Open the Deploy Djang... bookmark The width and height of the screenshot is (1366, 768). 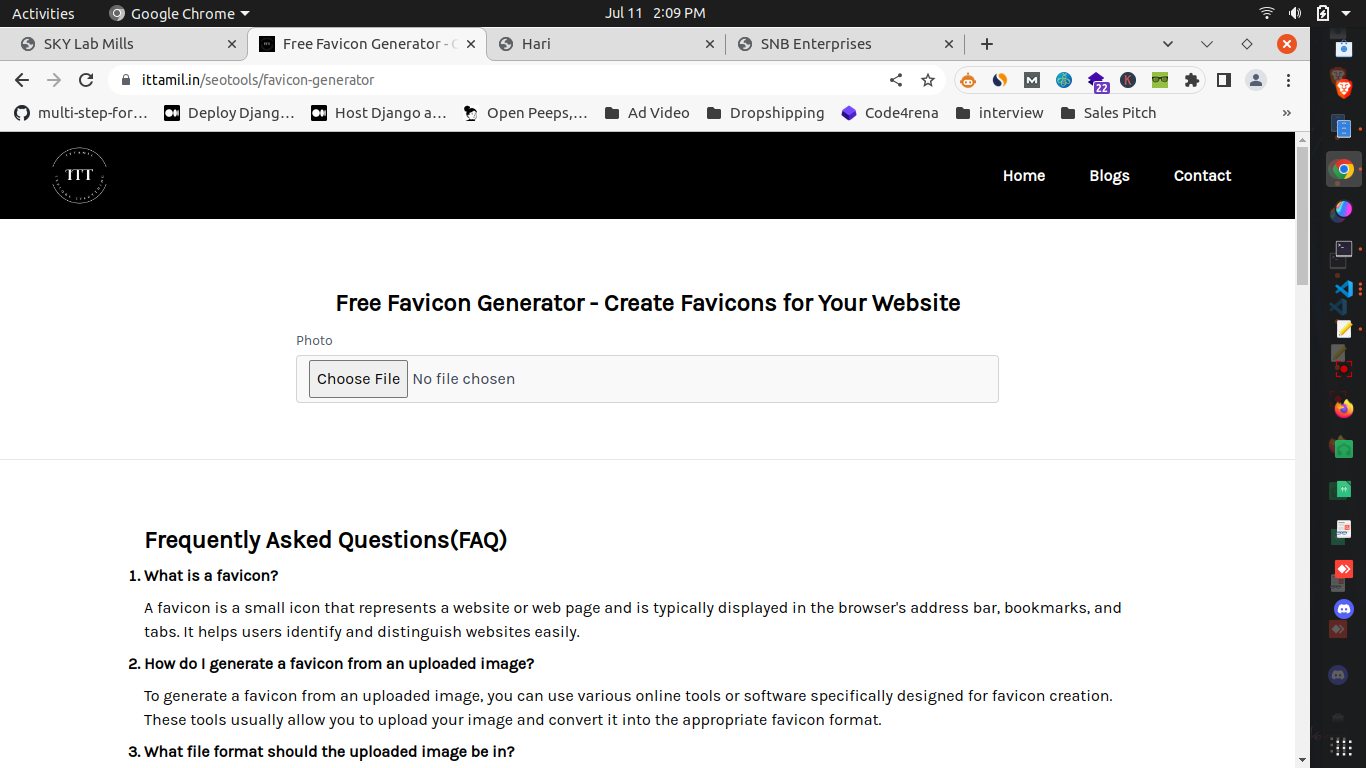point(230,113)
